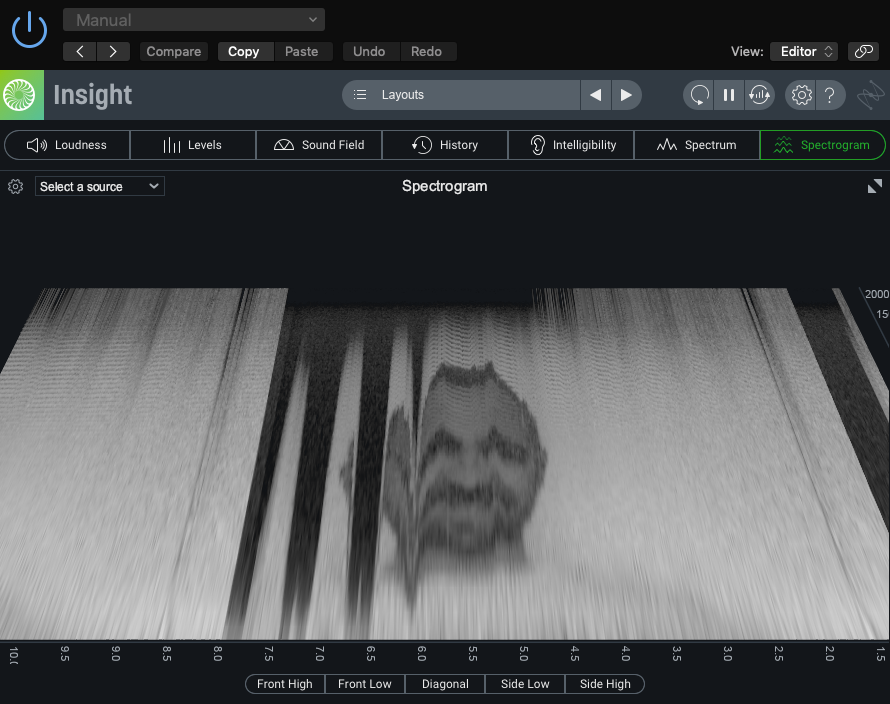The image size is (890, 704).
Task: Go to the next layout arrow
Action: point(626,95)
